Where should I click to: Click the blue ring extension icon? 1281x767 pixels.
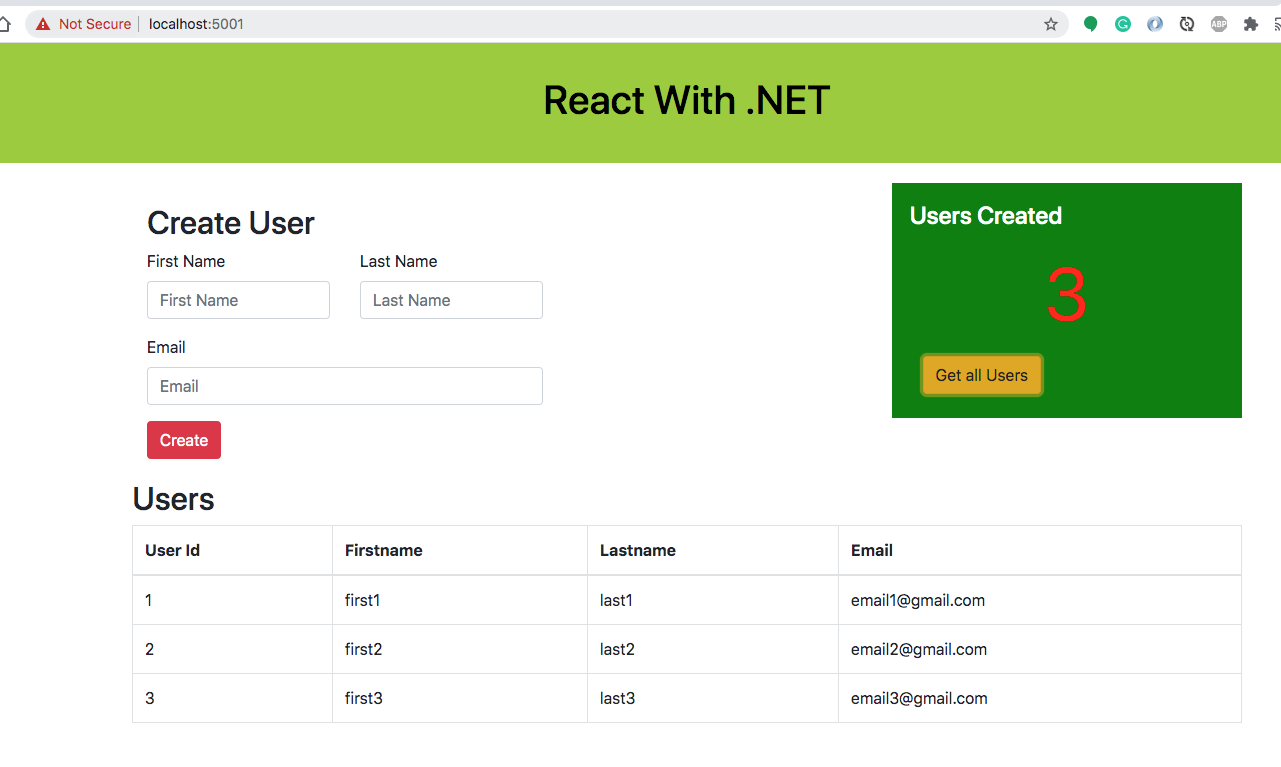pos(1155,24)
